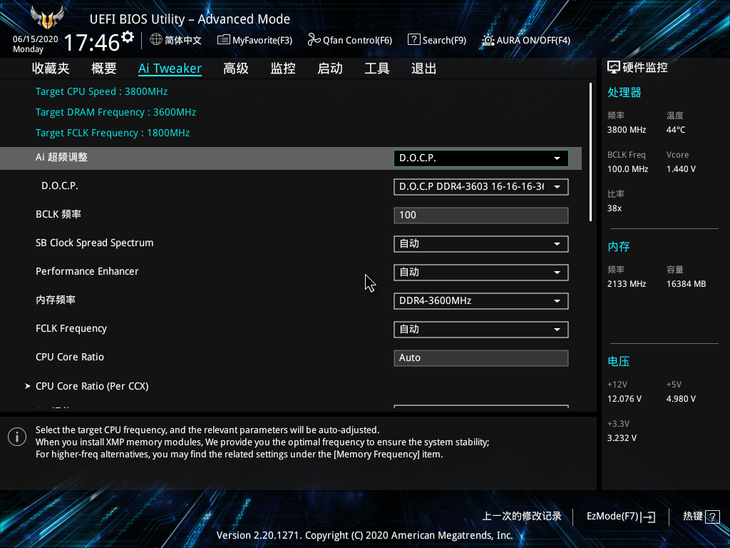Open the SB Clock Spread Spectrum dropdown

pyautogui.click(x=481, y=244)
